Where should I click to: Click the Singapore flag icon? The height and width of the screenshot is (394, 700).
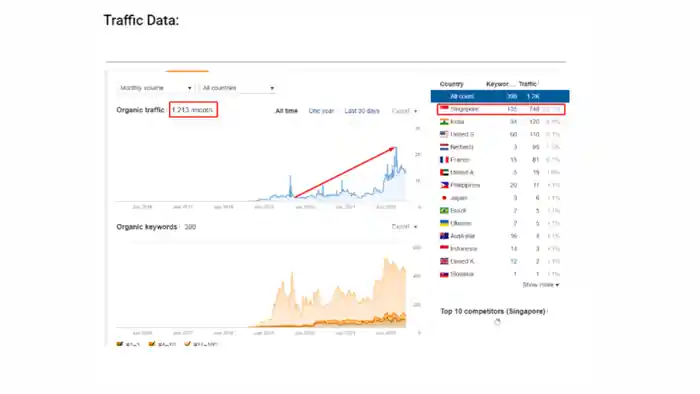[x=444, y=108]
